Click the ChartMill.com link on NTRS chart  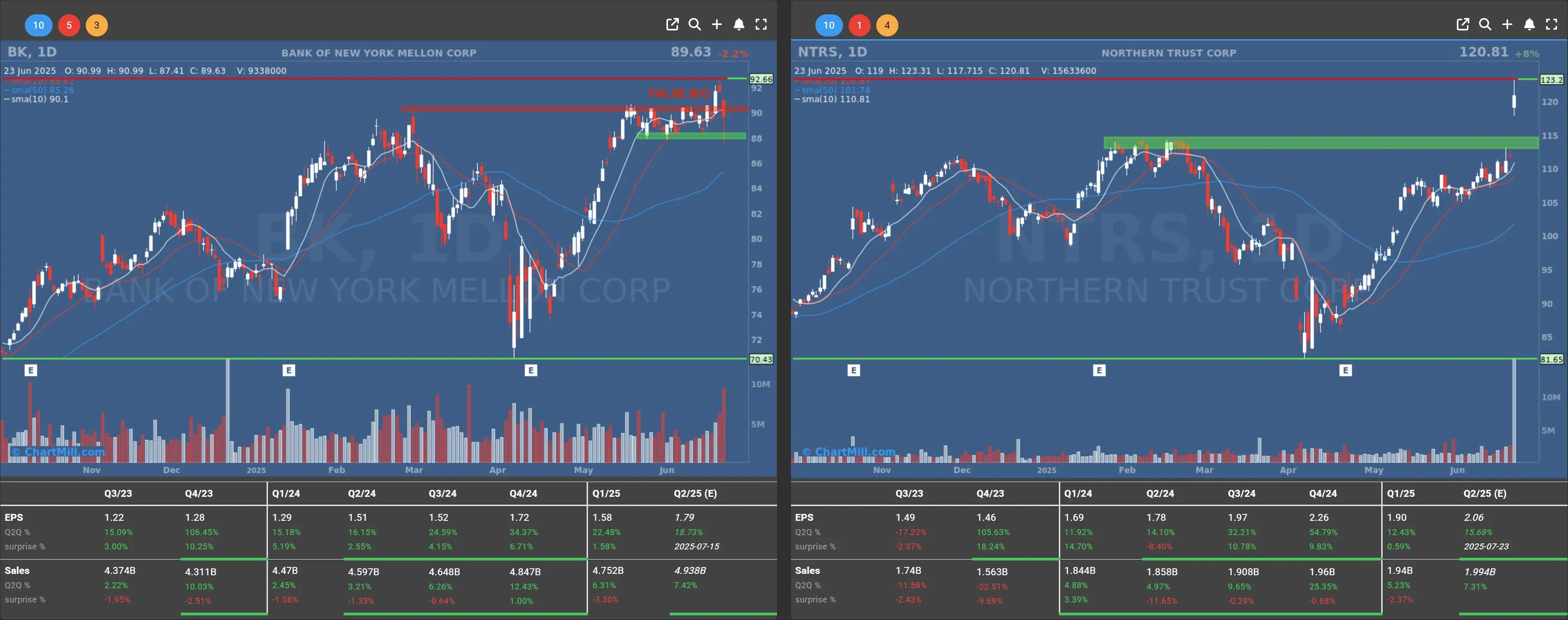(849, 451)
